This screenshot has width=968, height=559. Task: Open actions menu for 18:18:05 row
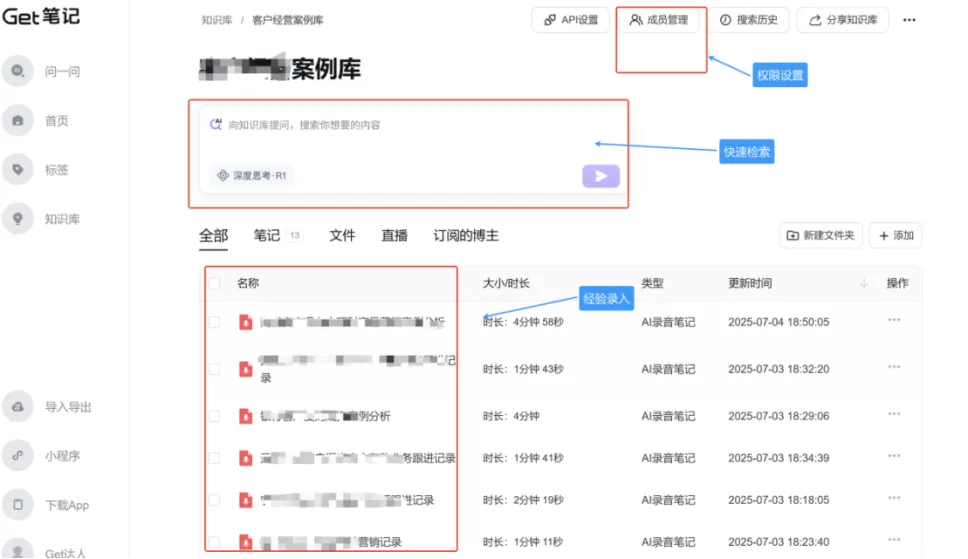[893, 498]
